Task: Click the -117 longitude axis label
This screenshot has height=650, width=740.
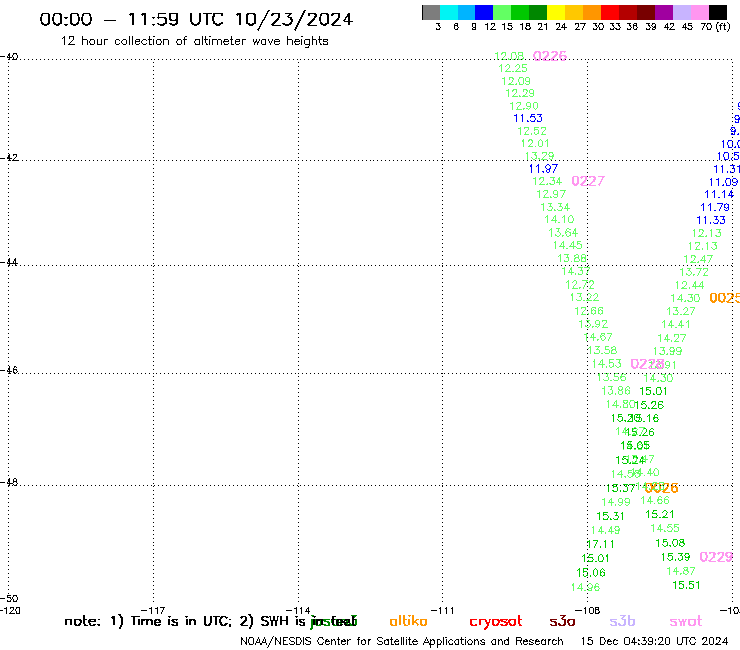Action: tap(153, 610)
